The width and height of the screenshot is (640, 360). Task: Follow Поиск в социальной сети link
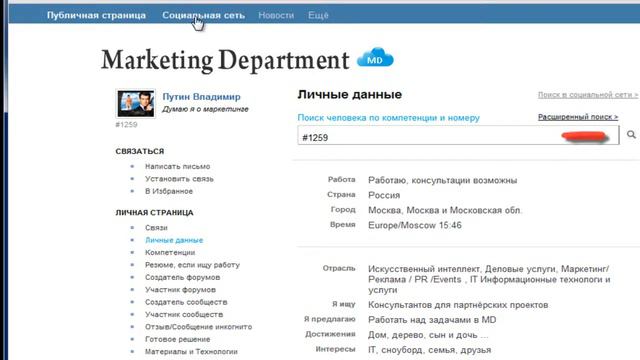588,95
